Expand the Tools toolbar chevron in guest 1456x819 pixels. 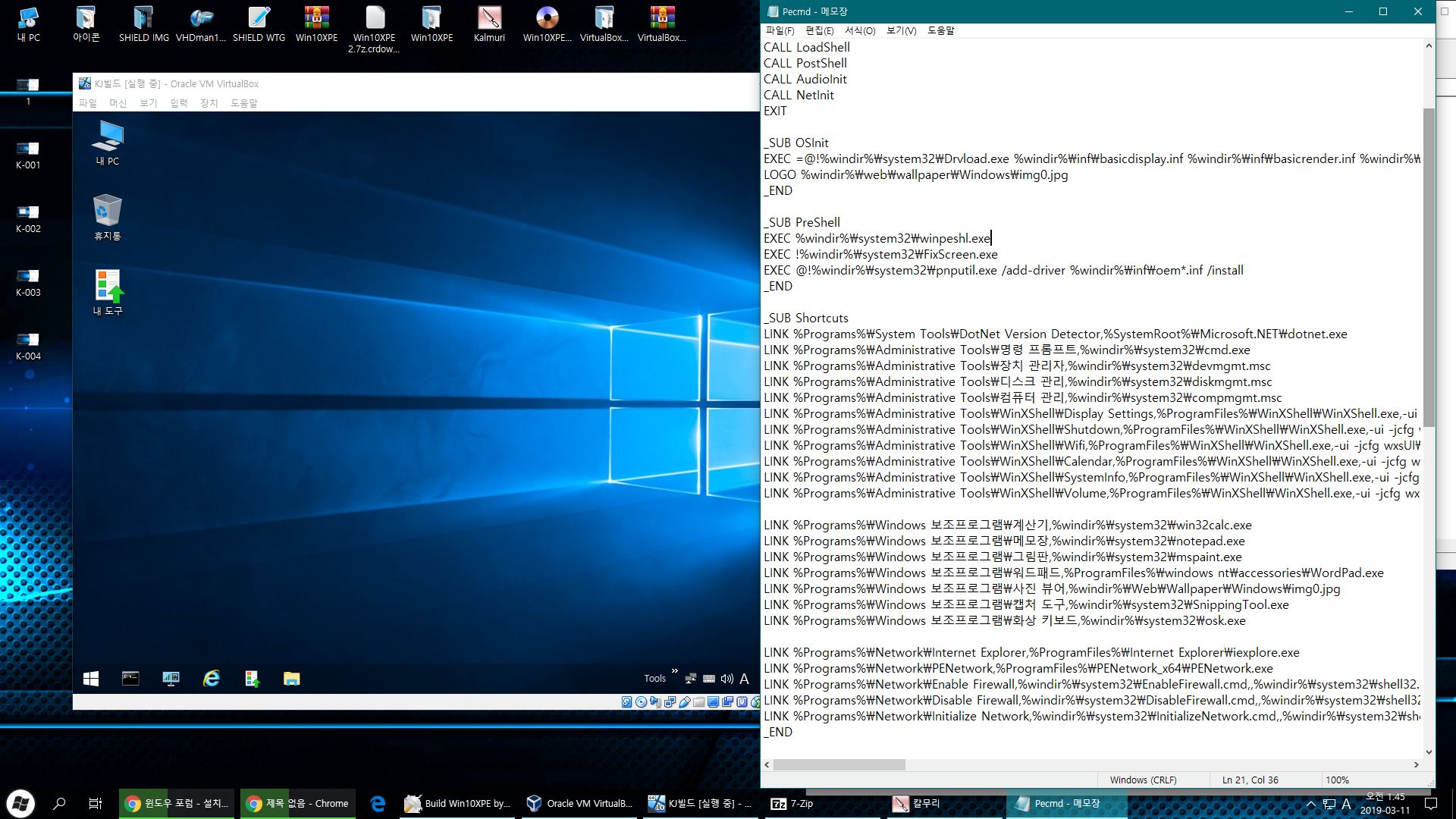pos(674,671)
